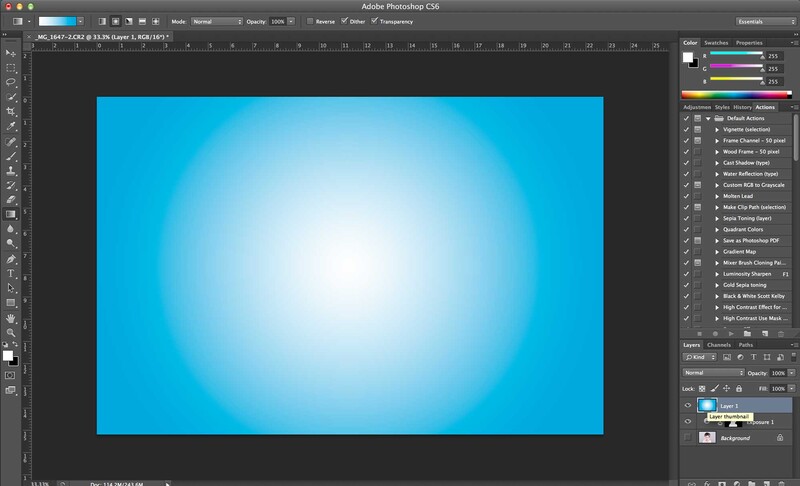Open the Essentials workspace dropdown
Image resolution: width=800 pixels, height=486 pixels.
(765, 21)
